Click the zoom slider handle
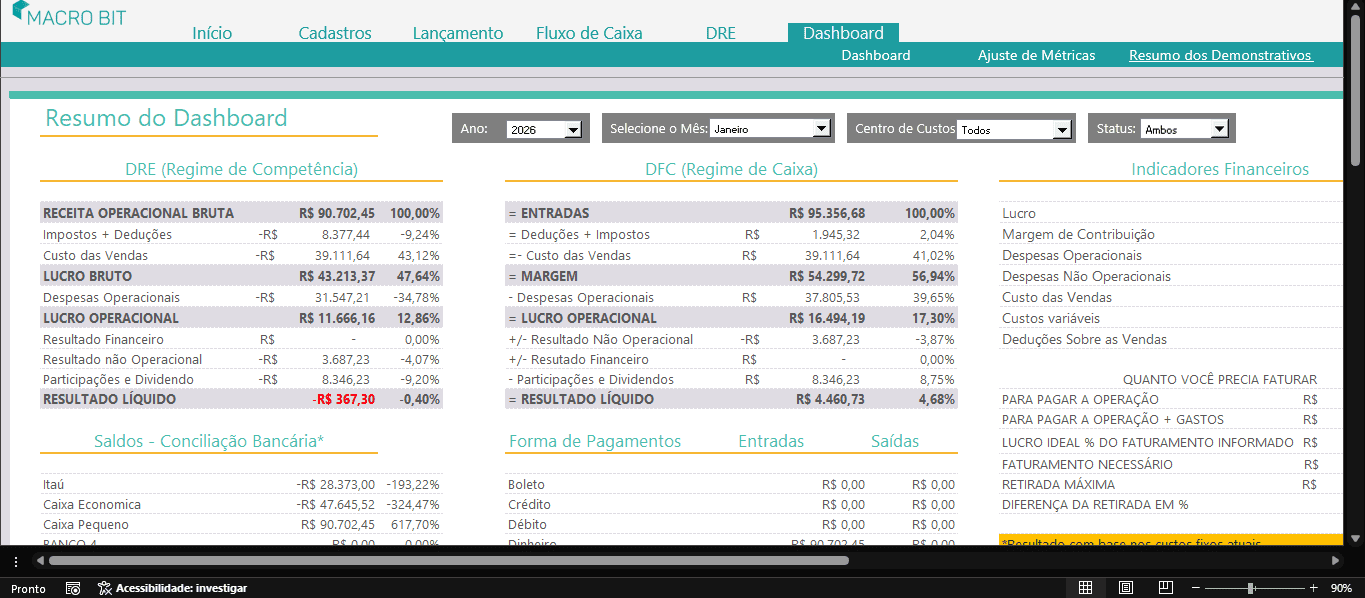The width and height of the screenshot is (1365, 598). tap(1250, 588)
